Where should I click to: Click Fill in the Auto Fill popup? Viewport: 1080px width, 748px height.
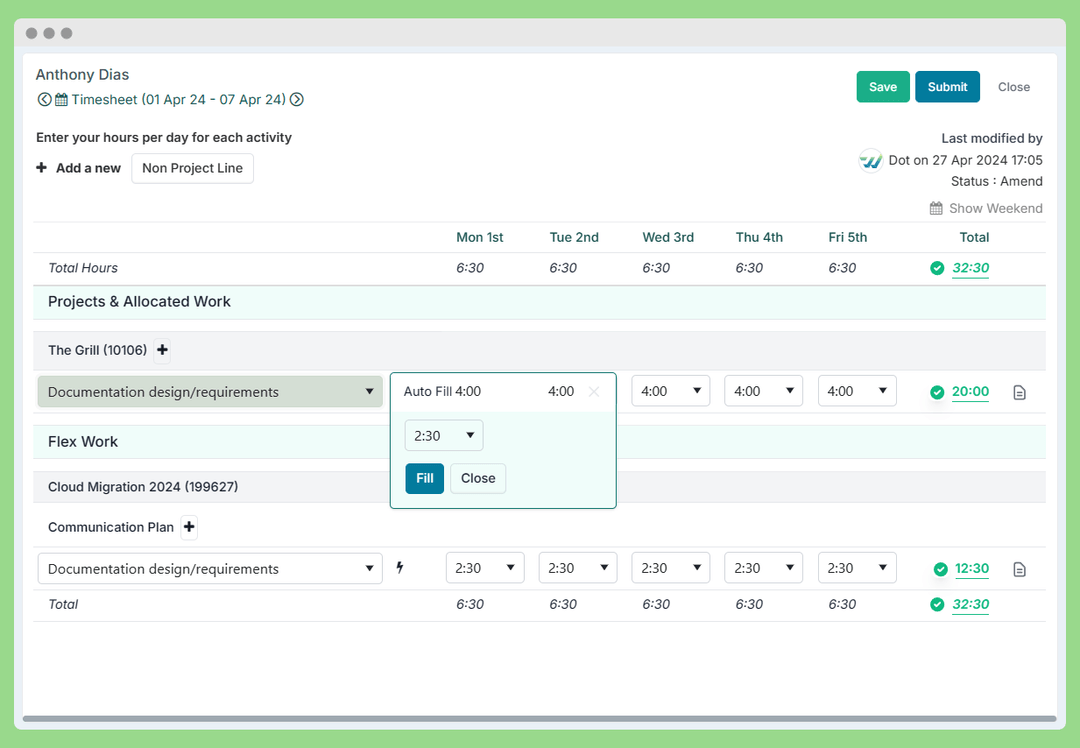pyautogui.click(x=424, y=478)
